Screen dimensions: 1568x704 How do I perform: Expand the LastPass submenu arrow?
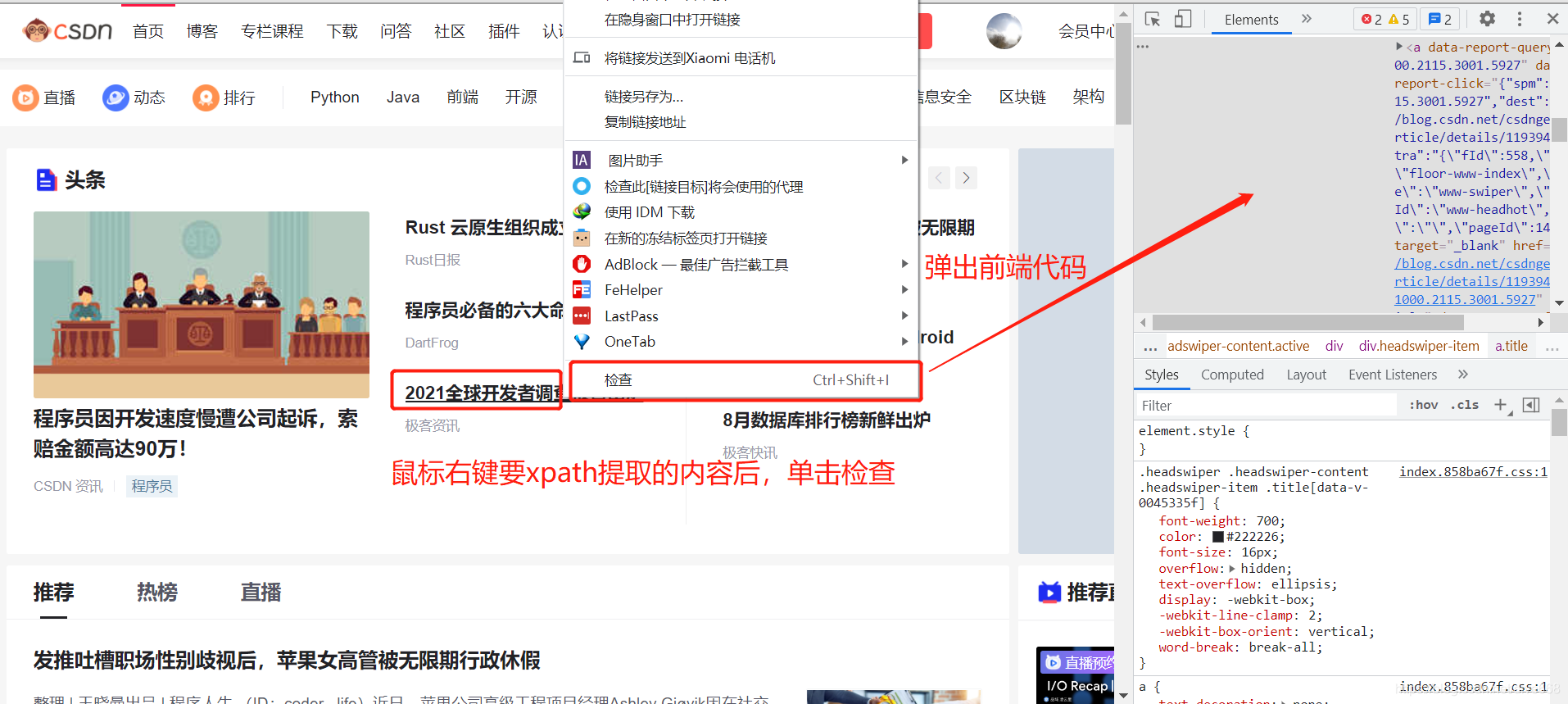(904, 316)
